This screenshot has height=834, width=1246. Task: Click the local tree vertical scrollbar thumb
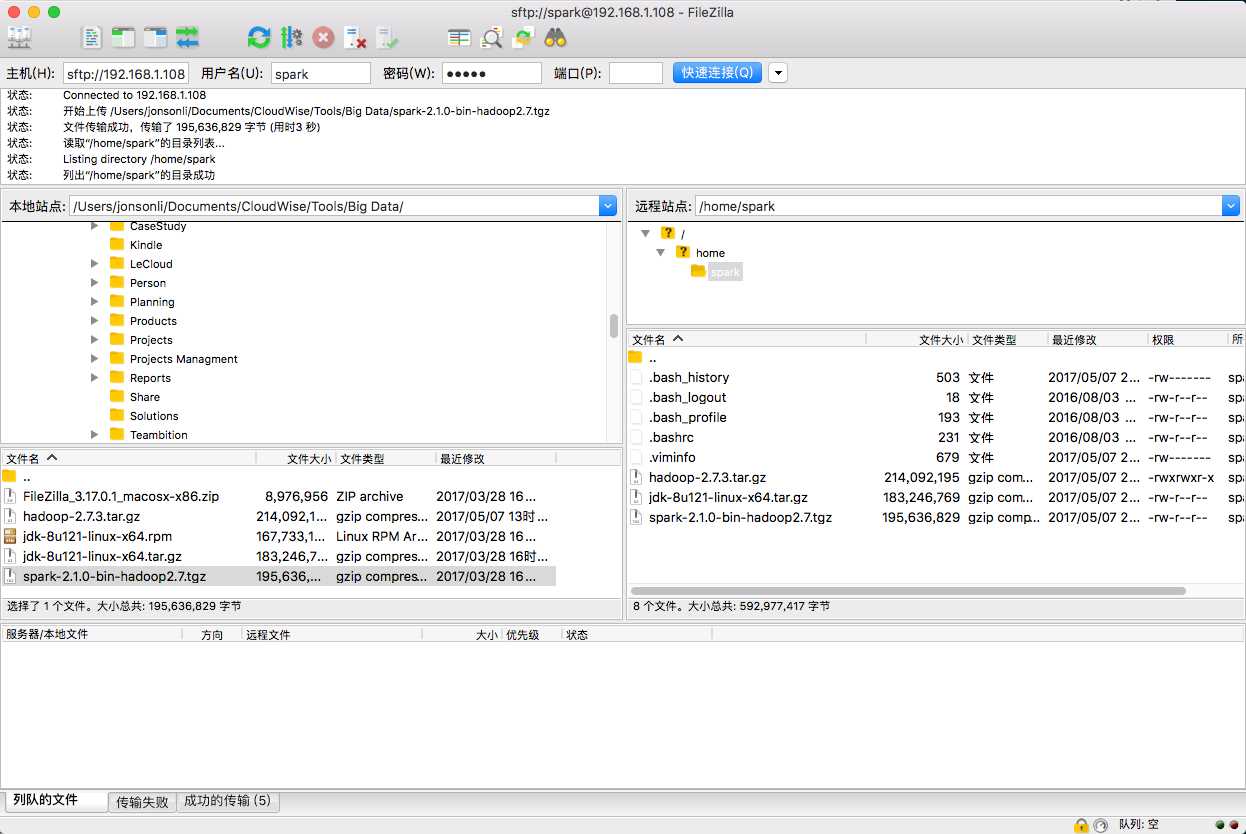613,326
